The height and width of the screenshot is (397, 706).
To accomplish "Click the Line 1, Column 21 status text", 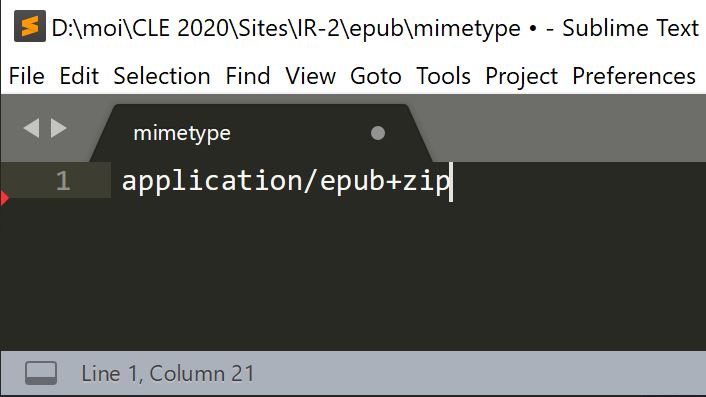I will [x=167, y=374].
